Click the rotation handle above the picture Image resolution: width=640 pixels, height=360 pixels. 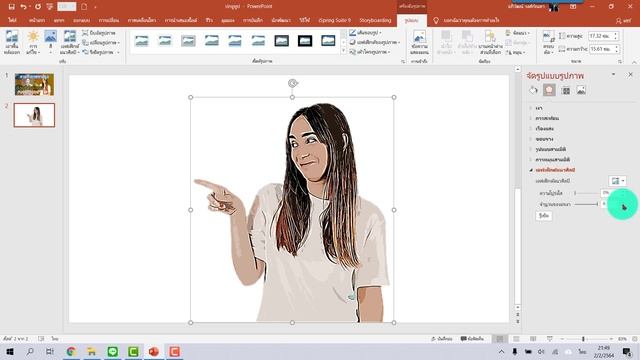coord(293,83)
